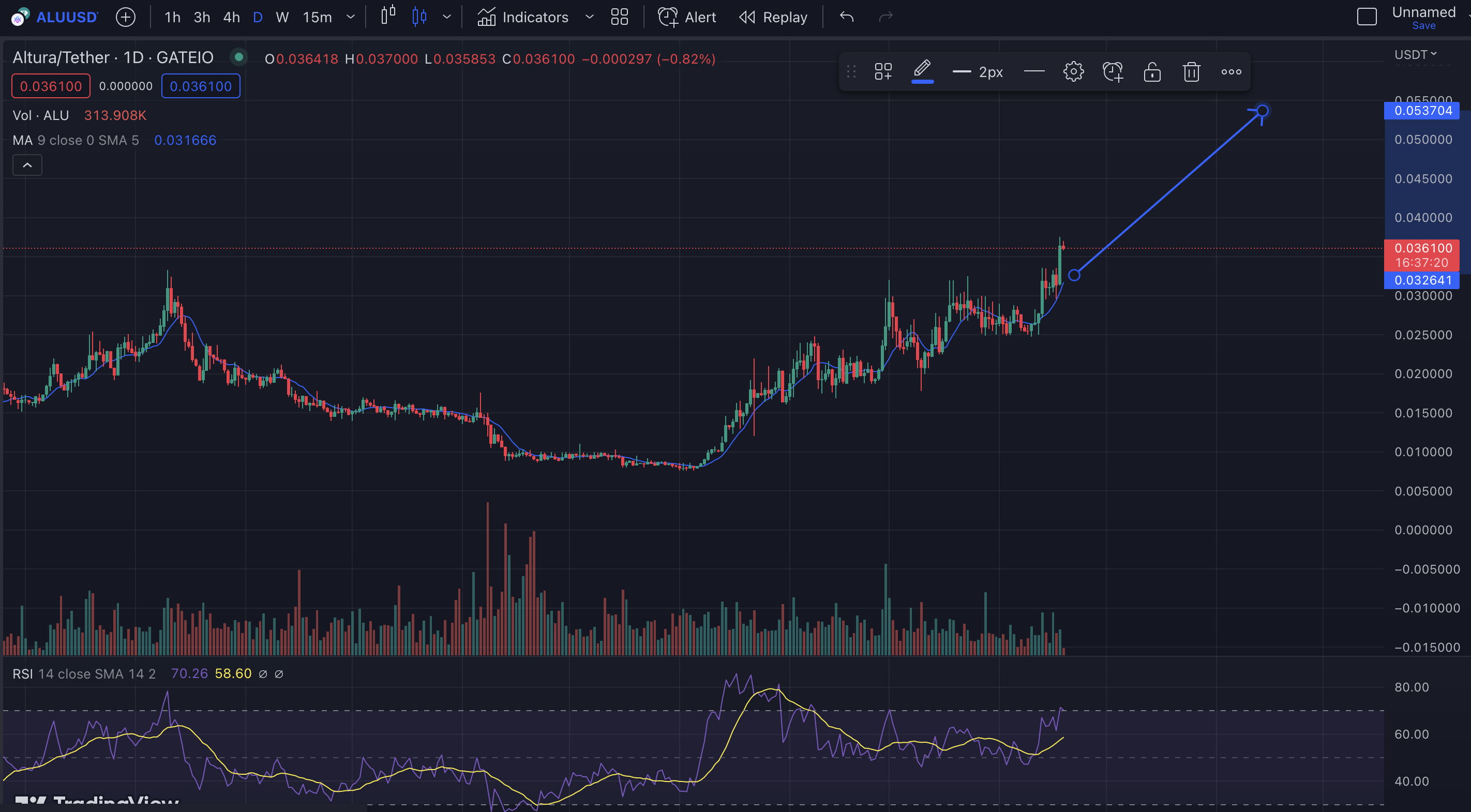Image resolution: width=1471 pixels, height=812 pixels.
Task: Expand the timeframe interval dropdown chevron
Action: click(x=351, y=17)
